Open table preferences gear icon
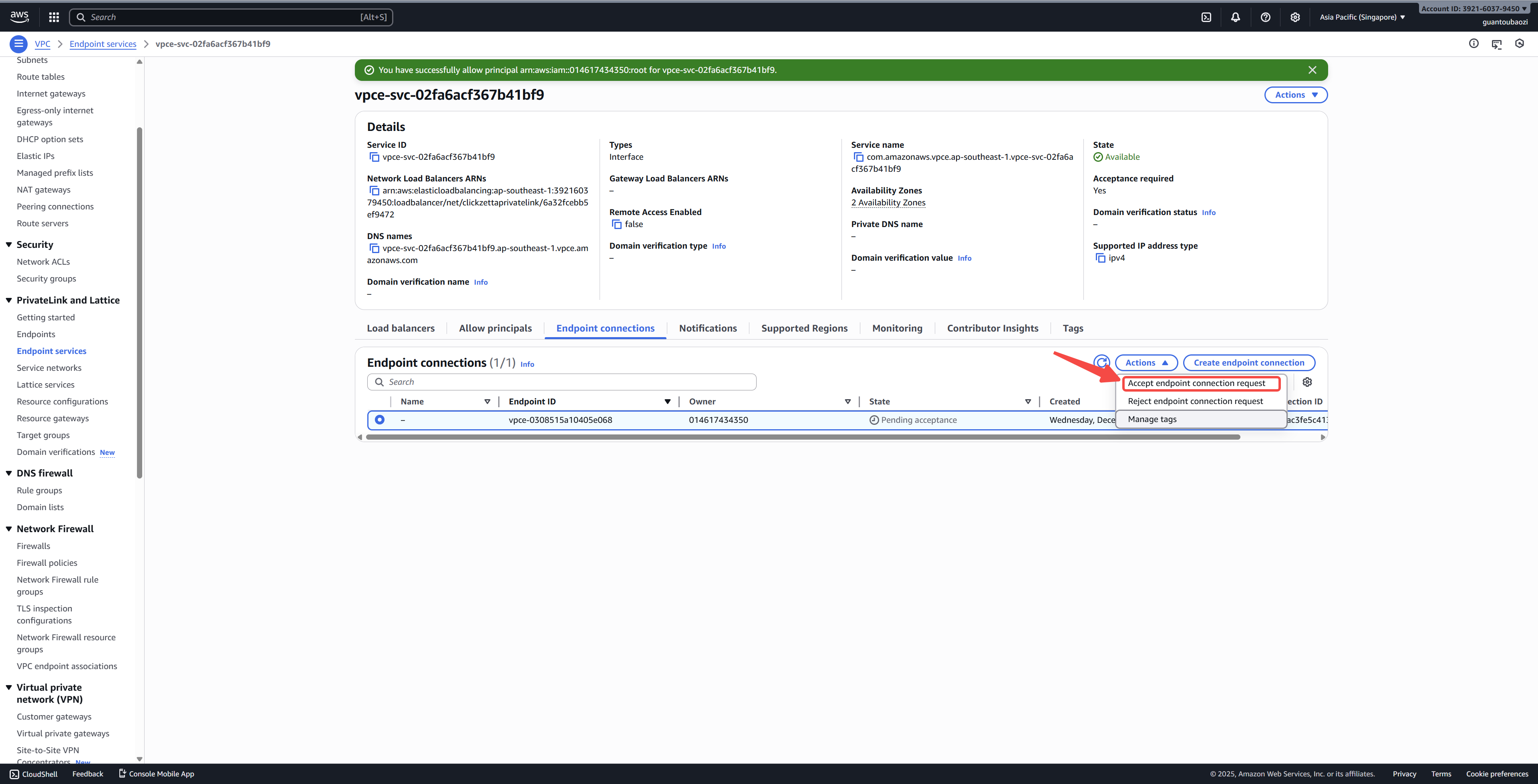Image resolution: width=1538 pixels, height=784 pixels. coord(1307,382)
